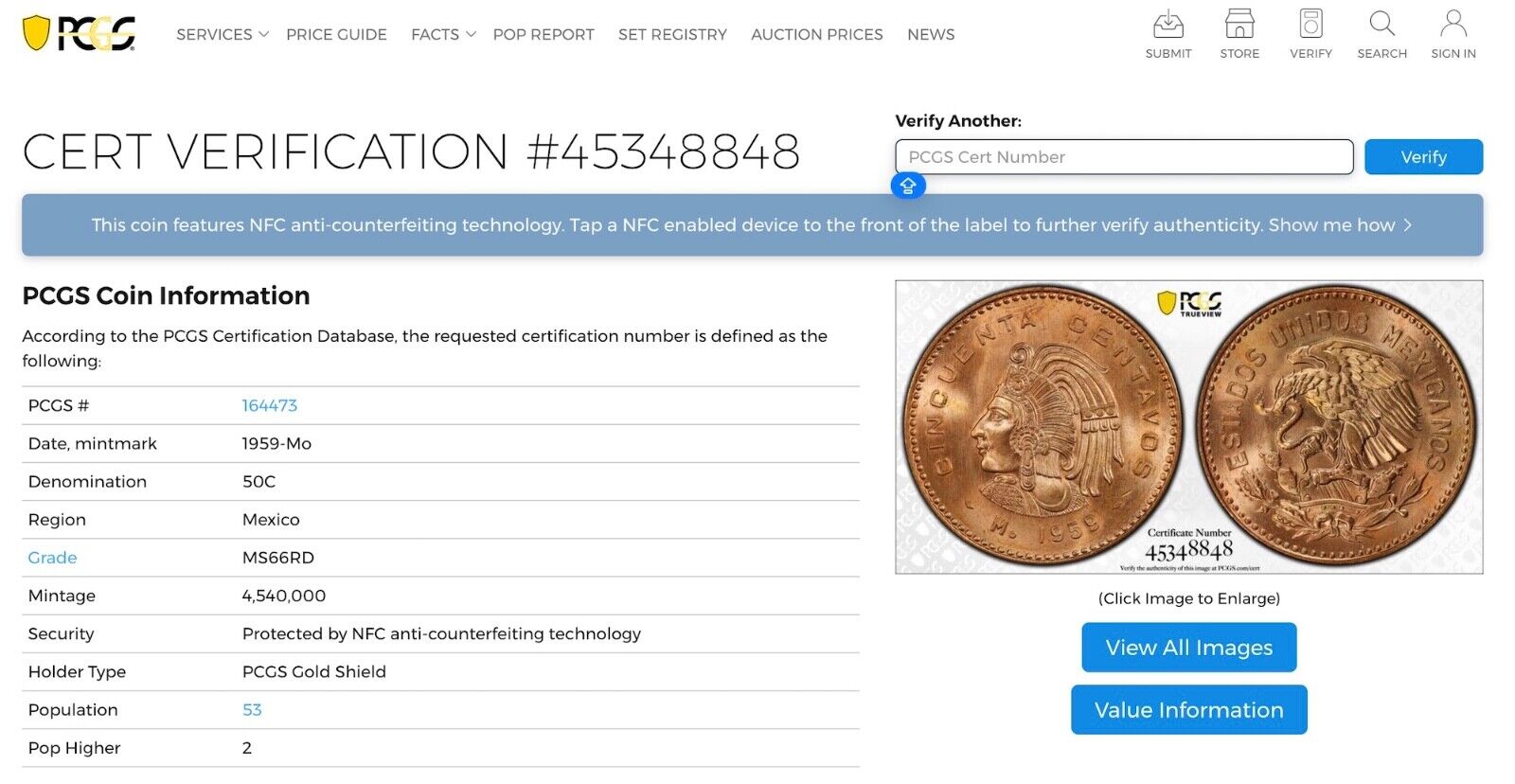Click View All Images button

point(1189,648)
